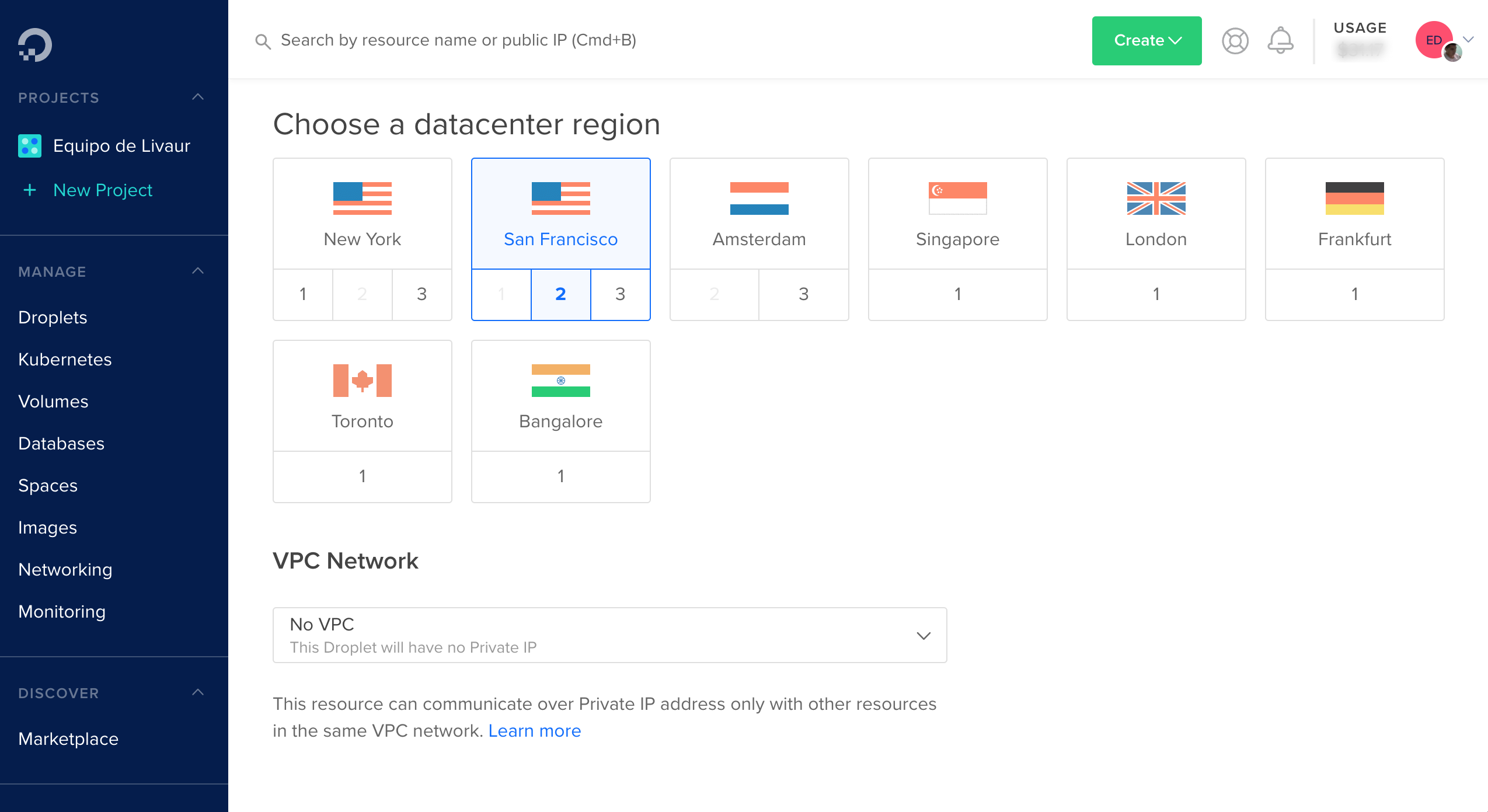1488x812 pixels.
Task: Select the Singapore flag region
Action: 957,214
